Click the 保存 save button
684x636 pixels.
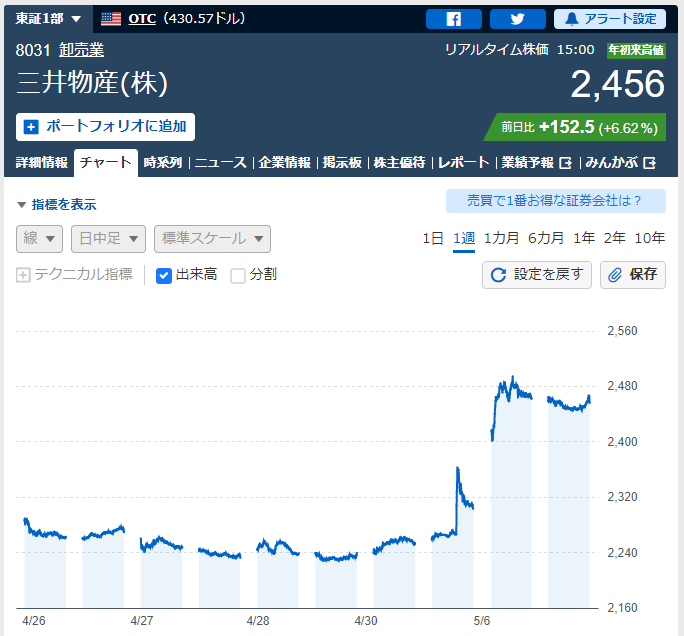[633, 275]
